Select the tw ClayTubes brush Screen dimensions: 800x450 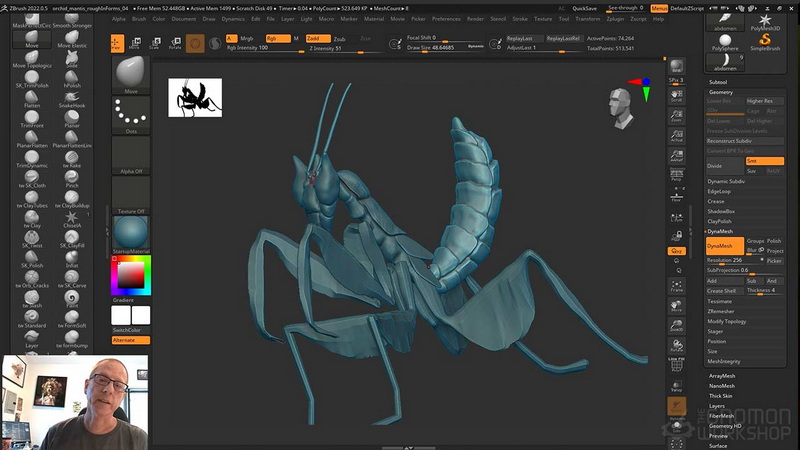point(32,199)
